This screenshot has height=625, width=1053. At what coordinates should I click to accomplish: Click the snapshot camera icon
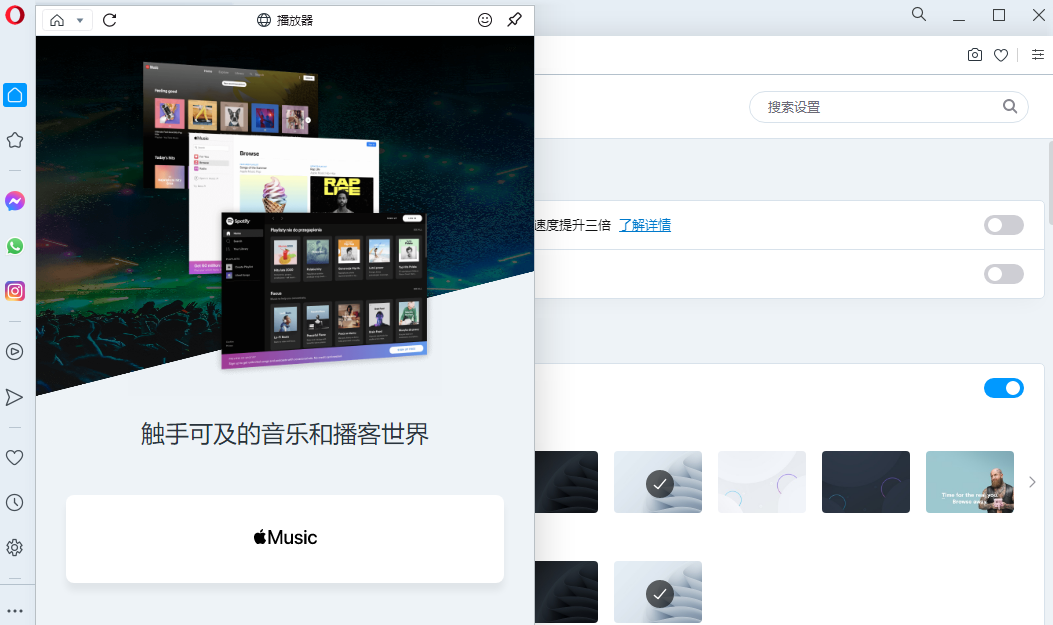pos(975,55)
